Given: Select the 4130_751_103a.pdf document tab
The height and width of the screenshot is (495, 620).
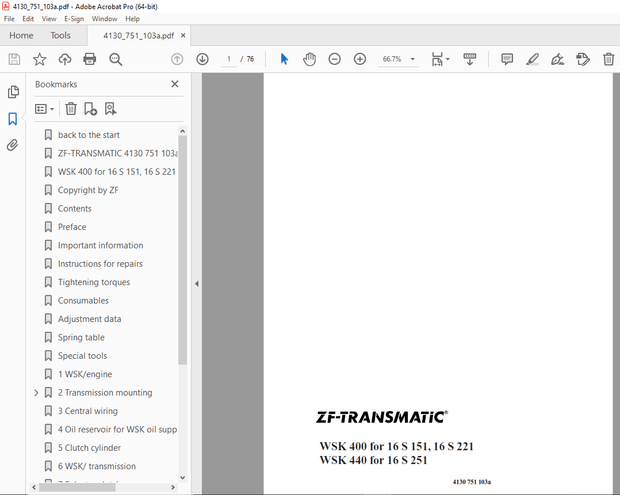Looking at the screenshot, I should [138, 36].
